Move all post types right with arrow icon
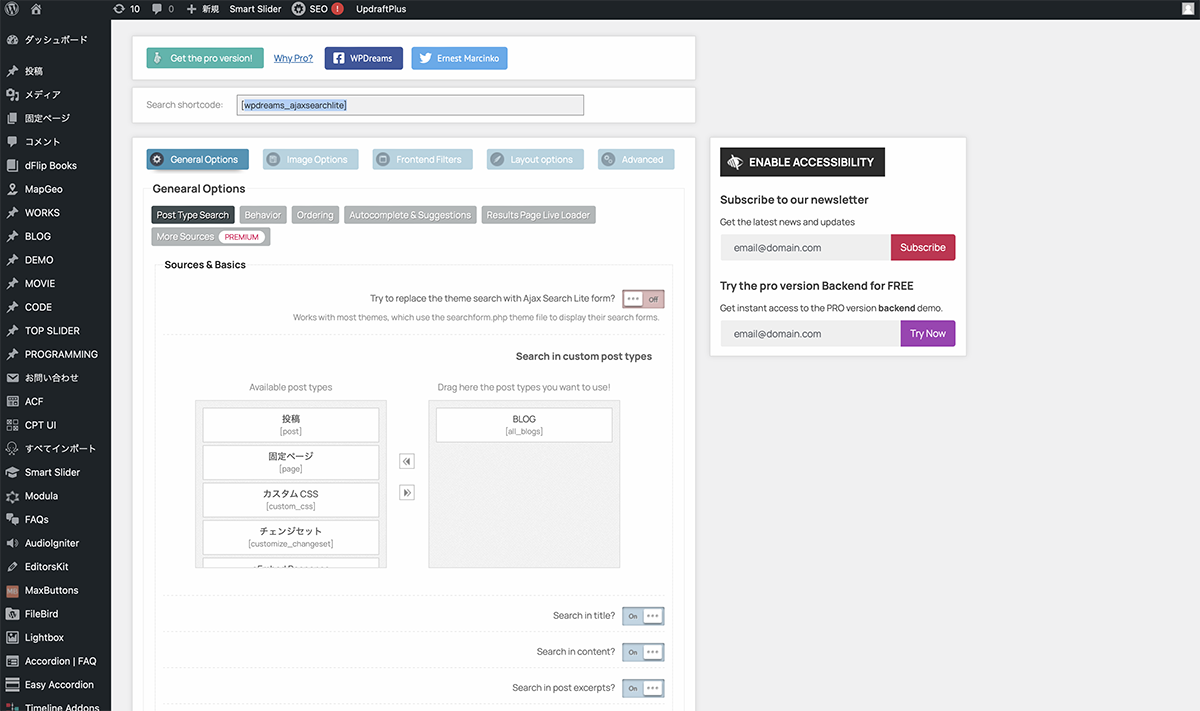The width and height of the screenshot is (1200, 711). [407, 492]
